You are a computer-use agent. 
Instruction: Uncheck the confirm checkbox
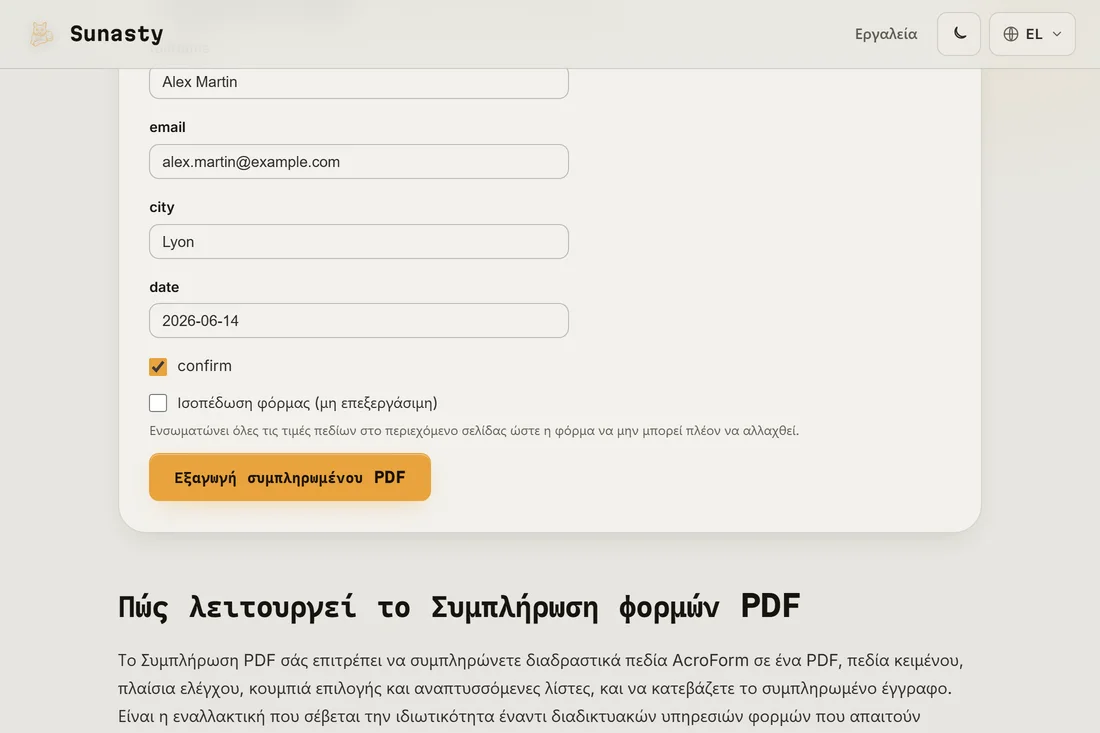158,366
